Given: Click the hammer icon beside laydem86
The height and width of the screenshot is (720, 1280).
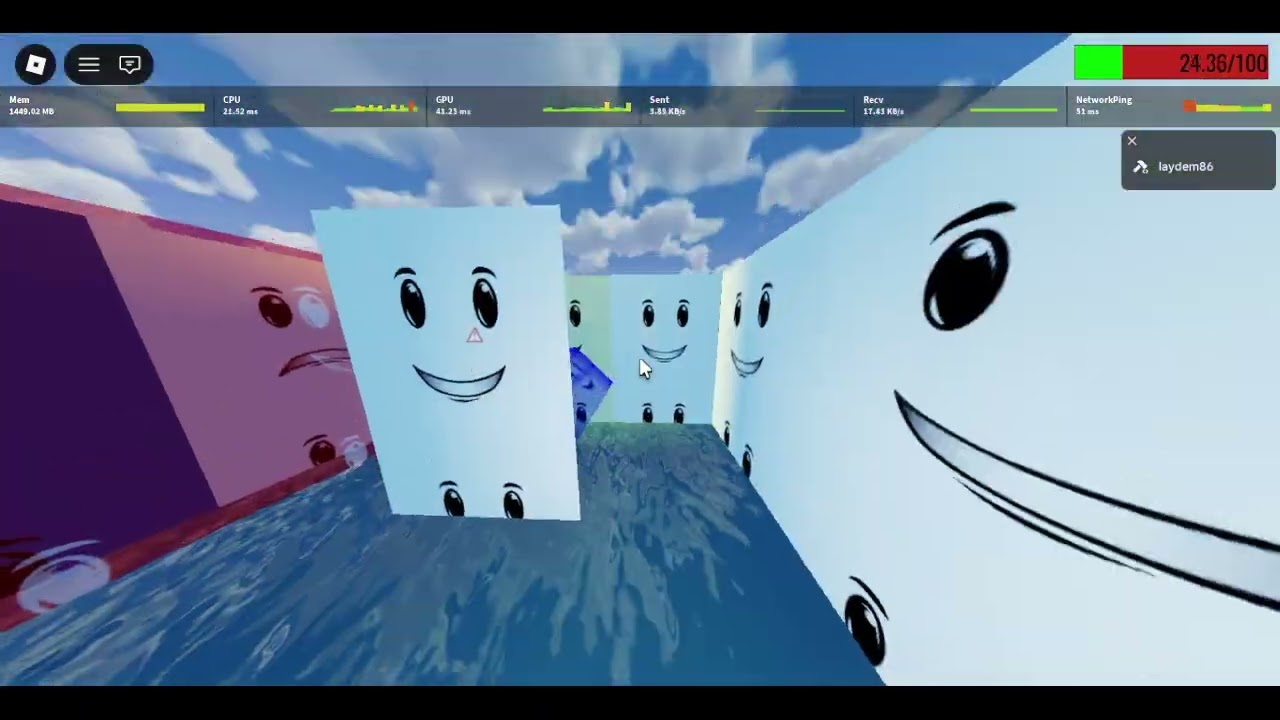Looking at the screenshot, I should point(1140,167).
